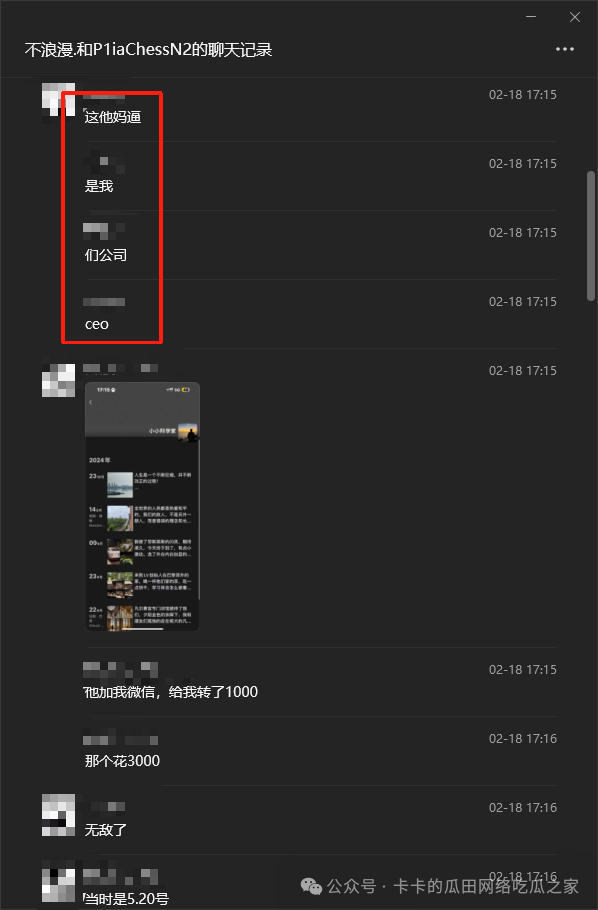This screenshot has width=598, height=910.
Task: Select the message 无敌了
Action: (106, 830)
